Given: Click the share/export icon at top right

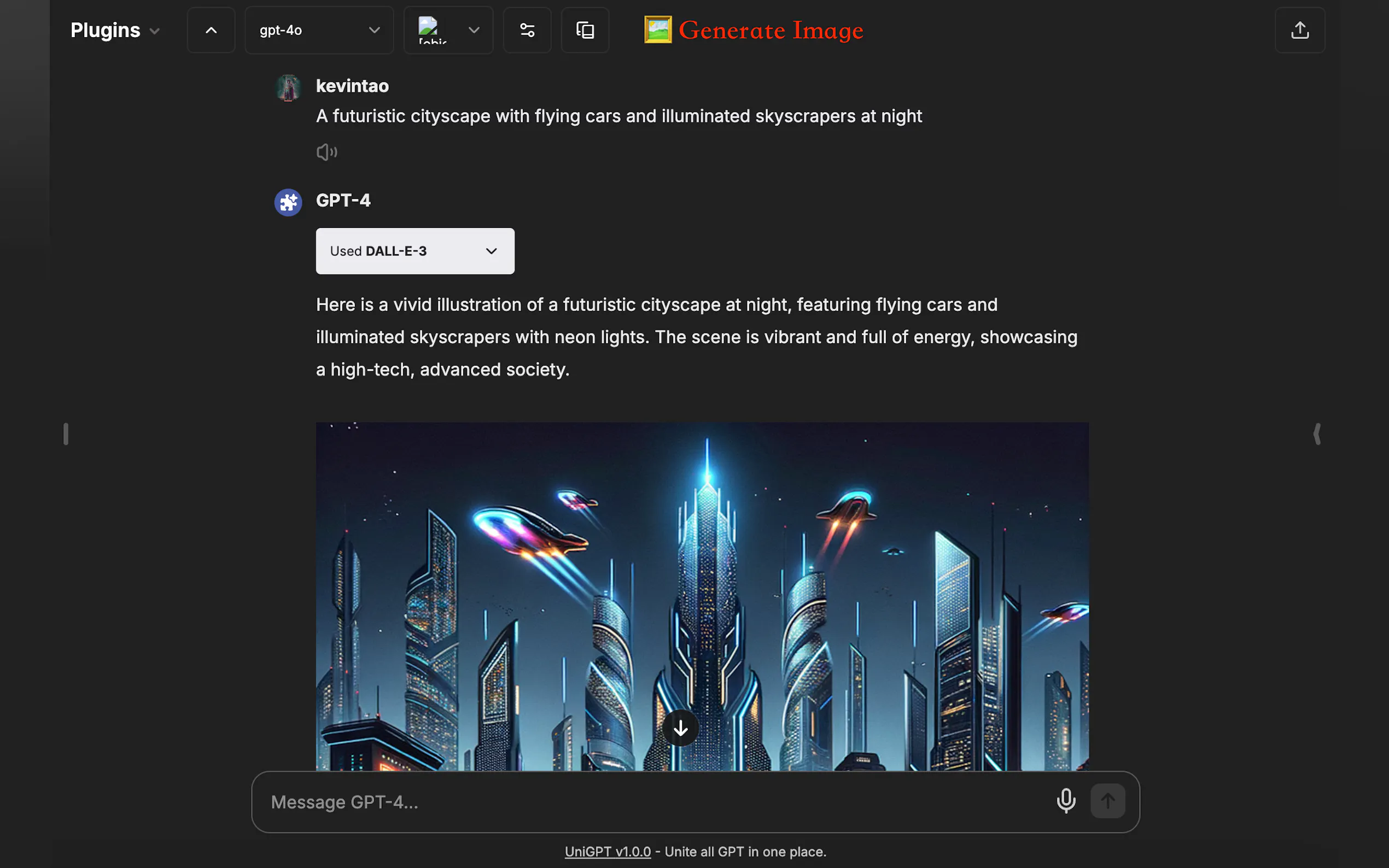Looking at the screenshot, I should (x=1299, y=31).
